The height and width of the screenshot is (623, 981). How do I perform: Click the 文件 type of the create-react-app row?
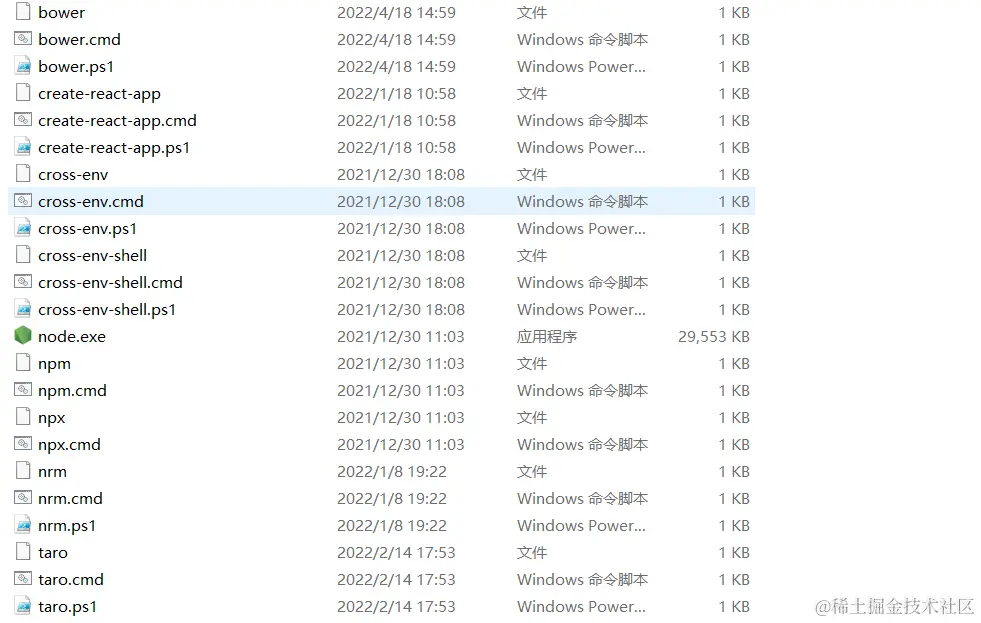[x=532, y=94]
